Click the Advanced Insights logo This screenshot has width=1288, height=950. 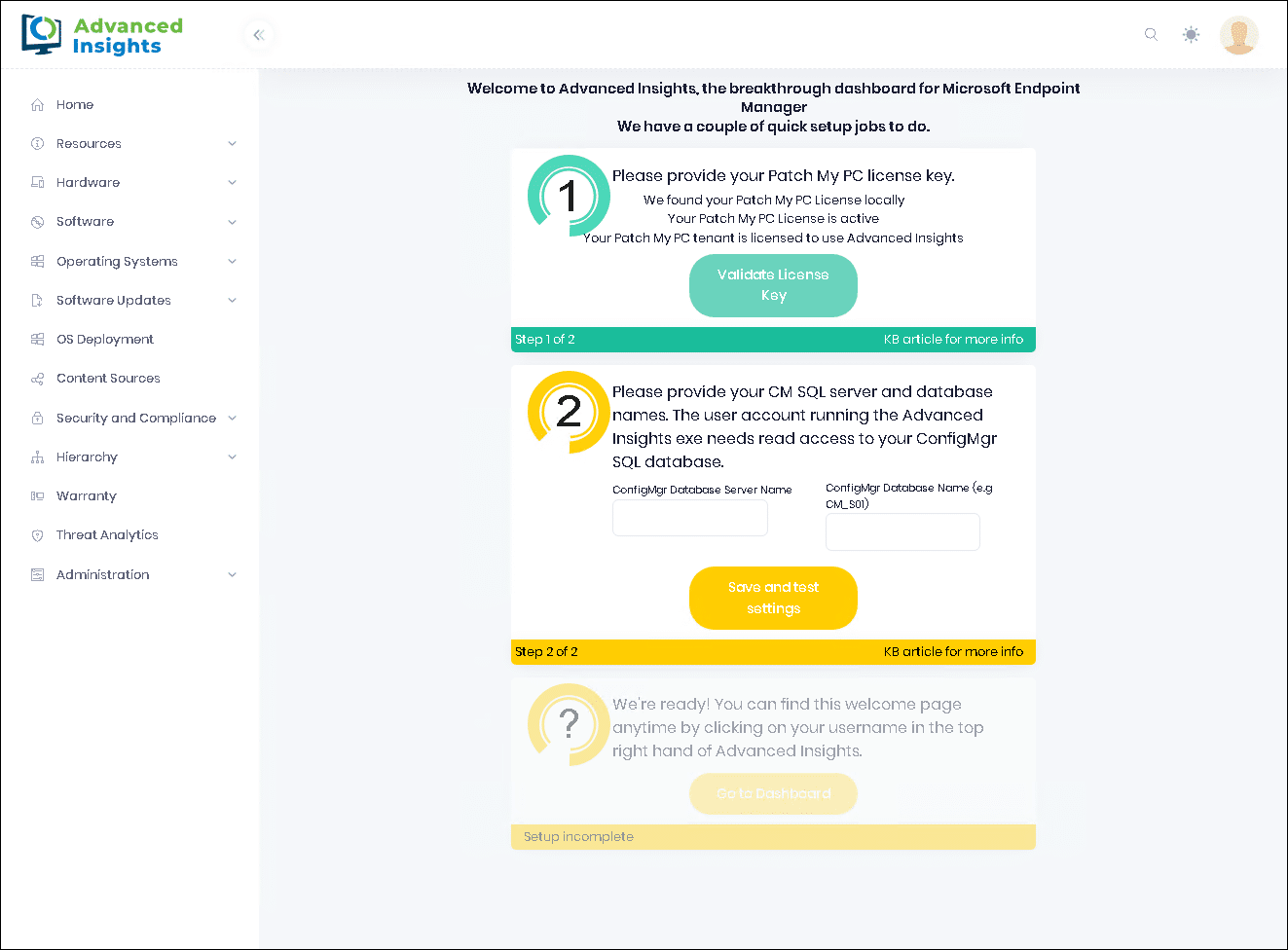point(102,35)
